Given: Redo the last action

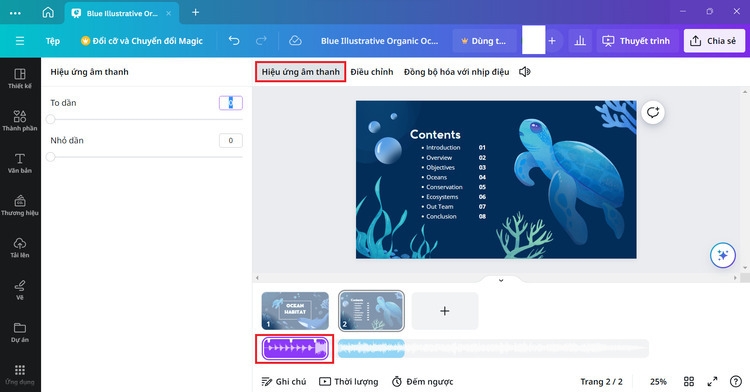Looking at the screenshot, I should [x=261, y=41].
